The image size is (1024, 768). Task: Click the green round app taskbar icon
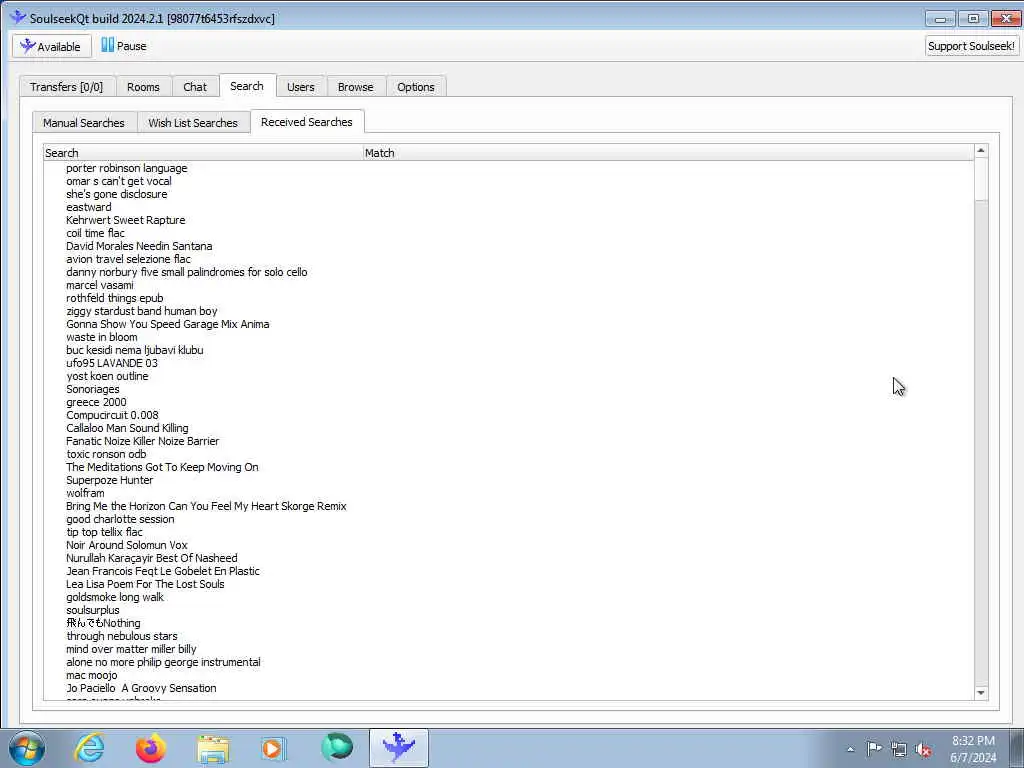336,748
